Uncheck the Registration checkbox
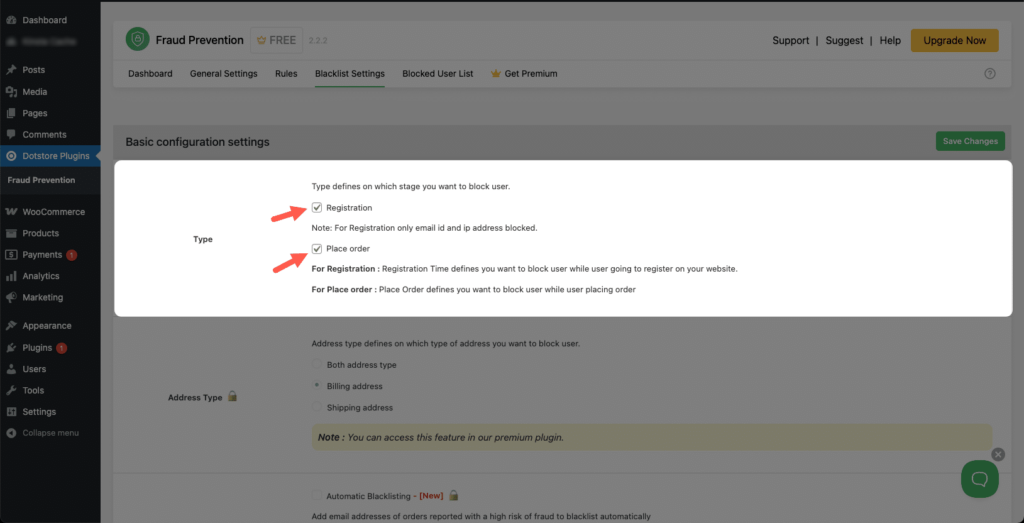 point(318,208)
